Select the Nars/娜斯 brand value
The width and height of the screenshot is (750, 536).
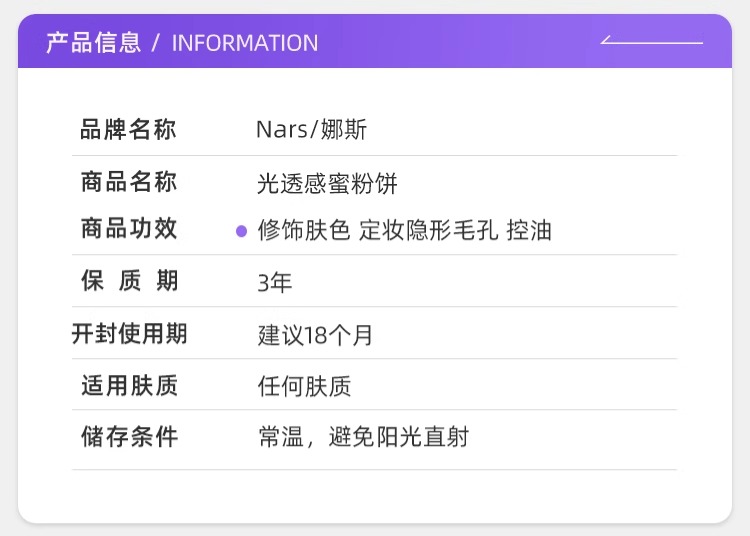pos(311,130)
